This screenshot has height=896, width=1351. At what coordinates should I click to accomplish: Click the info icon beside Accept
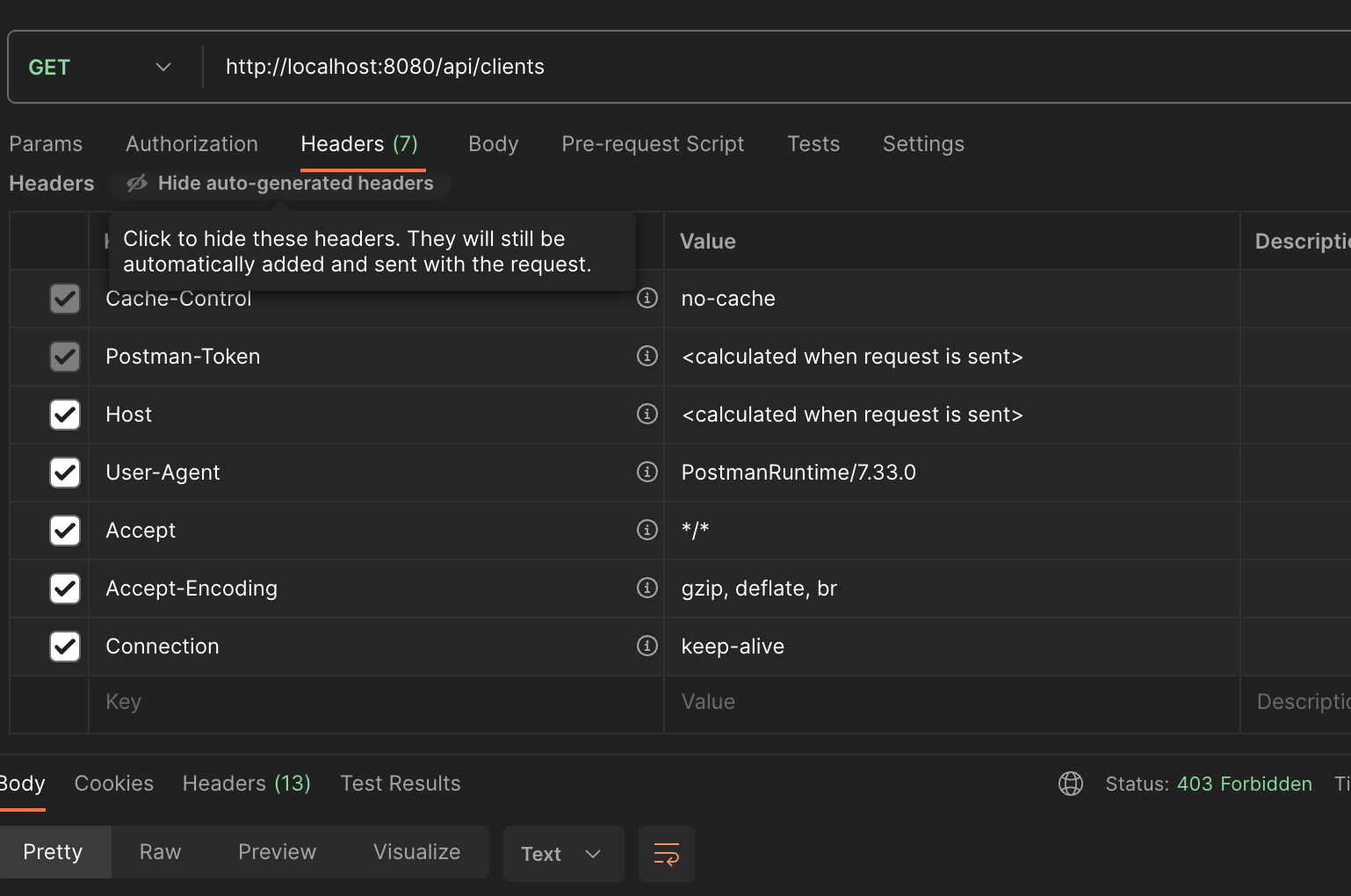pos(647,531)
